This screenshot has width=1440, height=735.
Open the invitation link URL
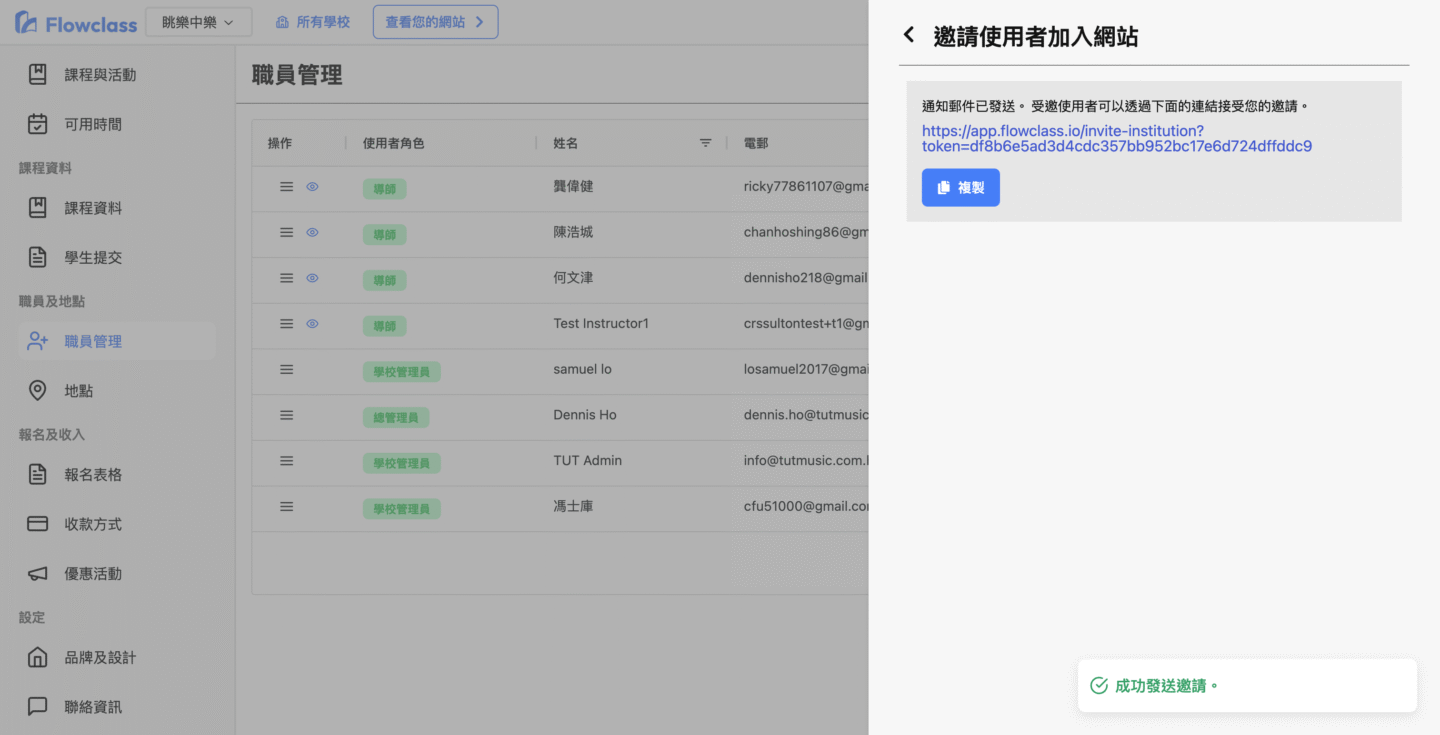point(1116,138)
